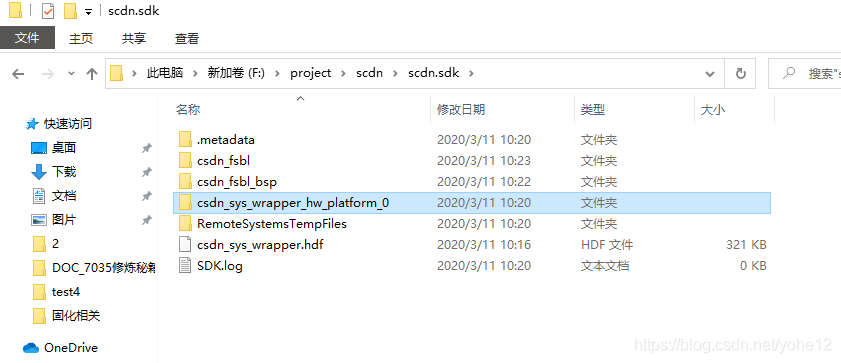Viewport: 841px width, 363px height.
Task: Click the Desktop icon in Quick access
Action: coord(40,148)
